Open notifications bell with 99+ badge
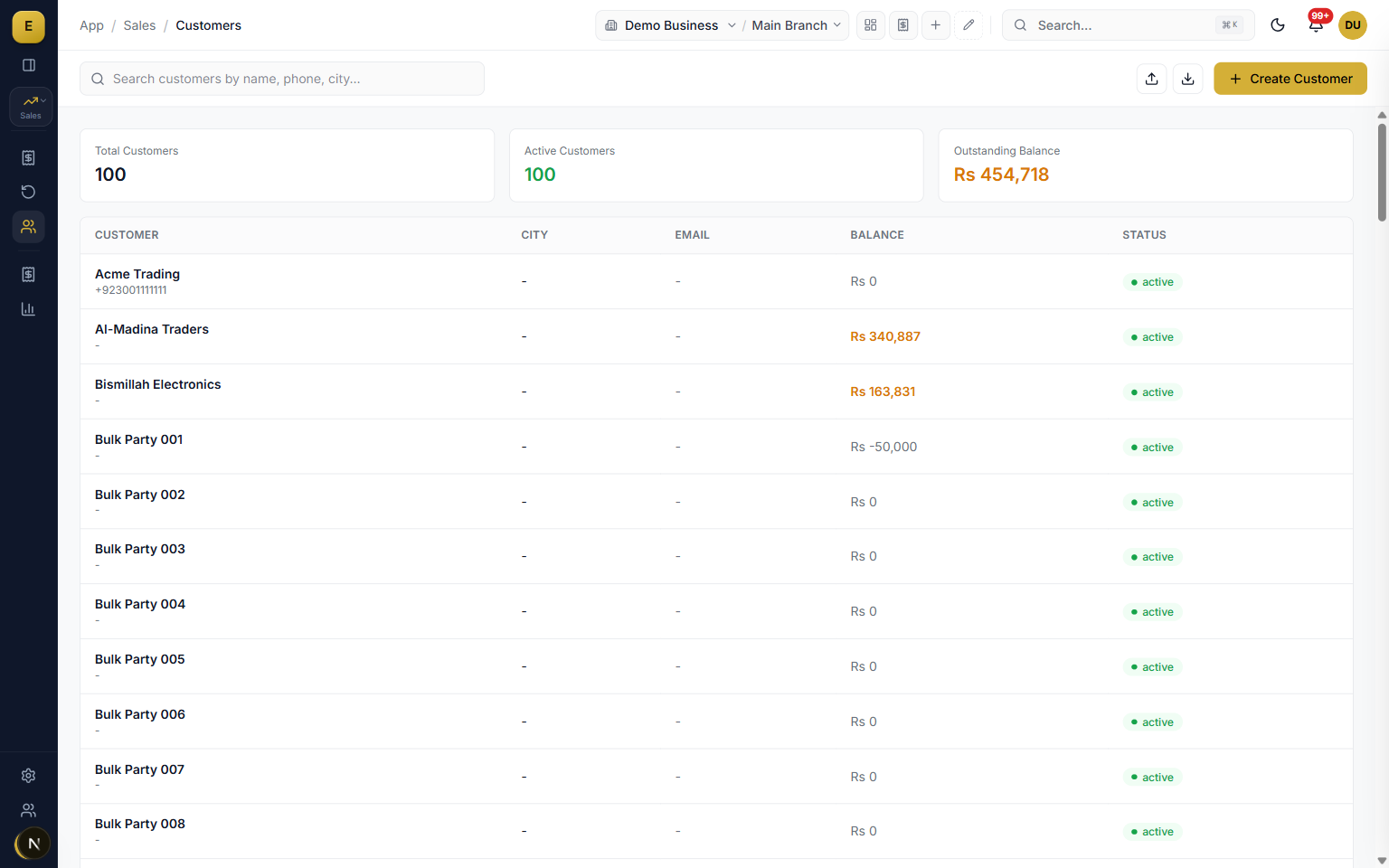This screenshot has height=868, width=1389. click(x=1317, y=24)
